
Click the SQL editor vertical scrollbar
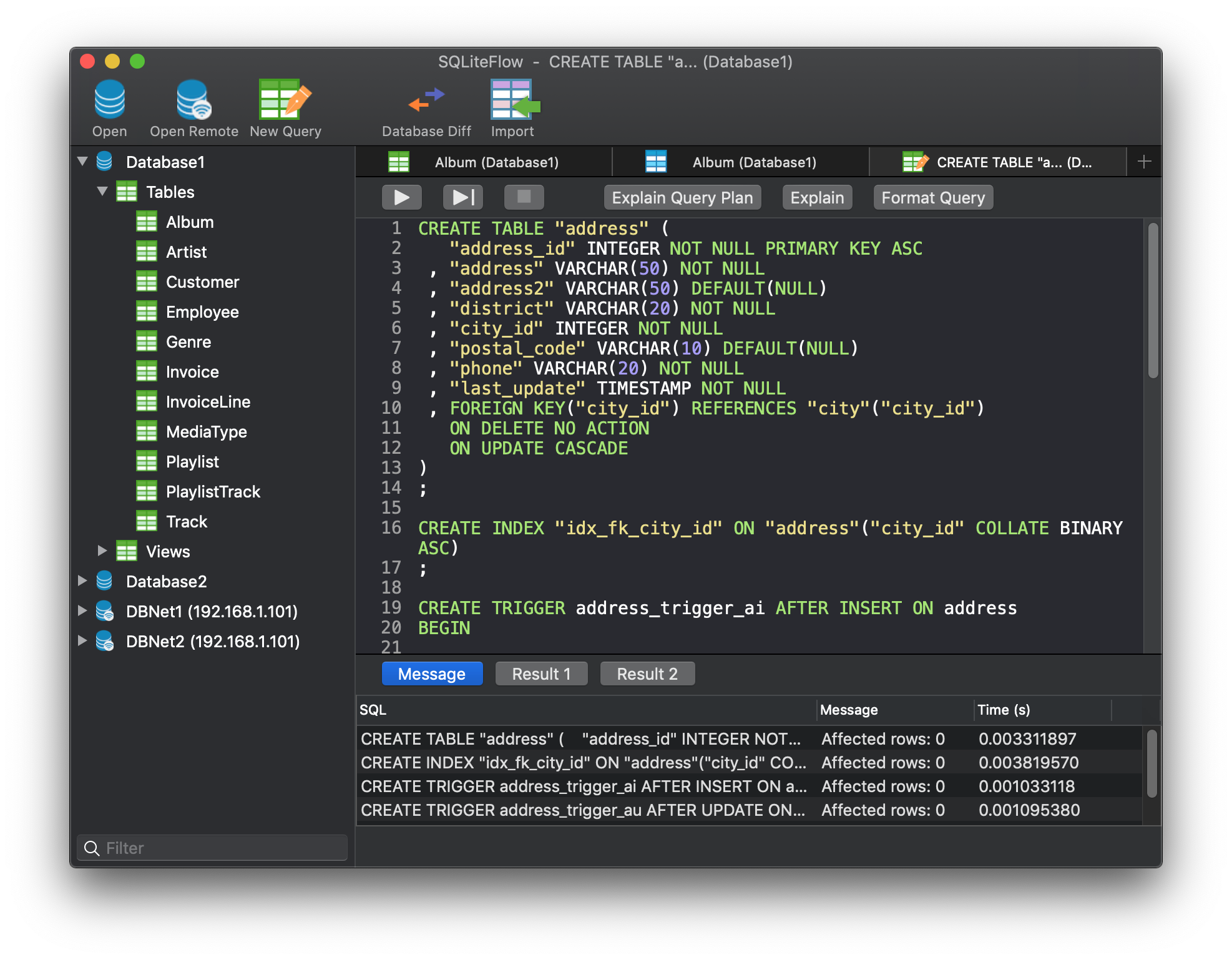pyautogui.click(x=1153, y=301)
